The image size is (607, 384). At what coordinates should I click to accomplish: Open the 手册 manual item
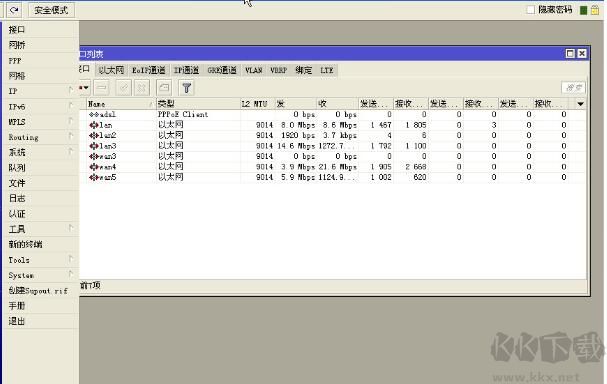pos(40,306)
